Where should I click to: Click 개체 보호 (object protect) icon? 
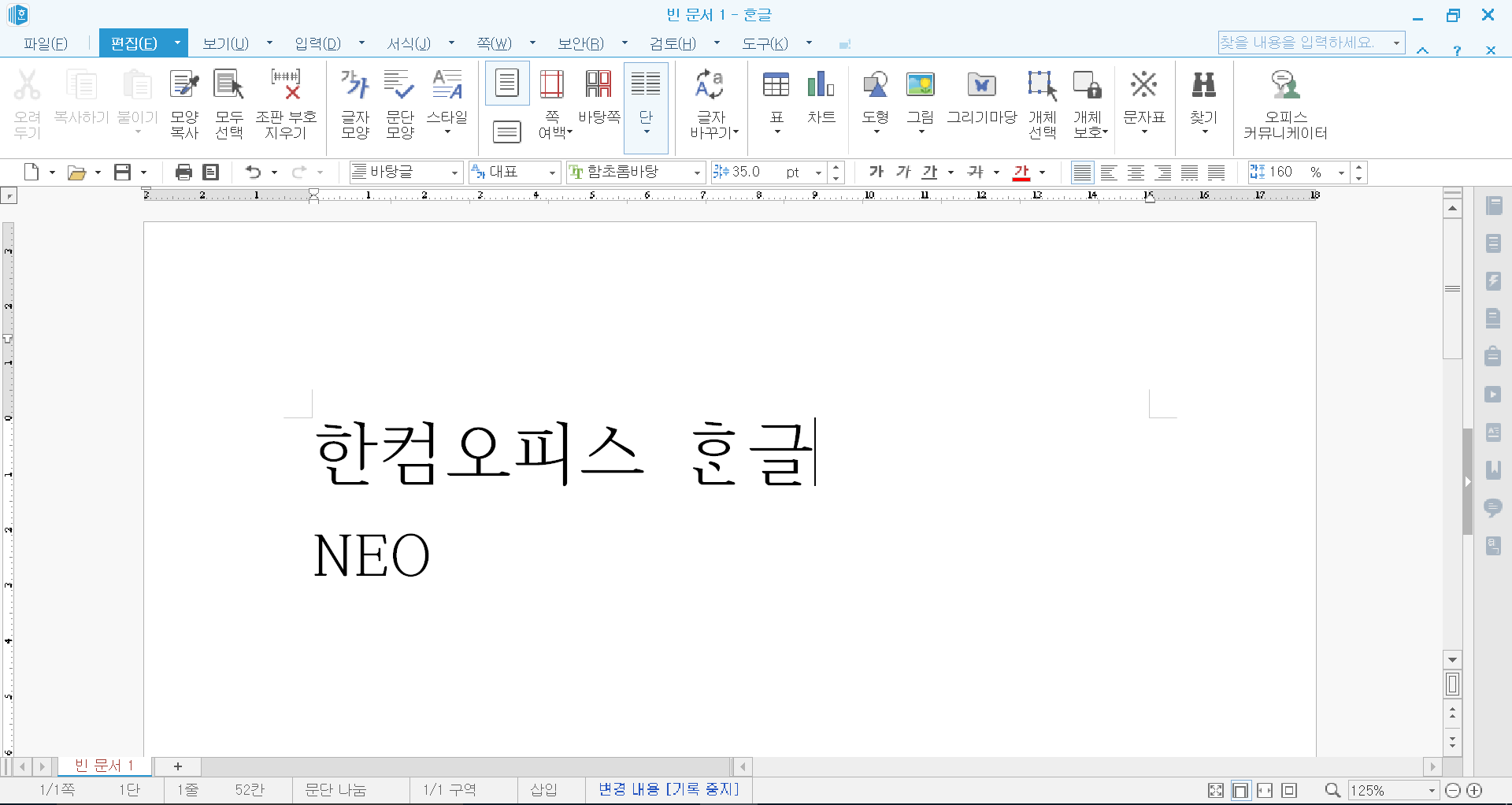point(1090,104)
